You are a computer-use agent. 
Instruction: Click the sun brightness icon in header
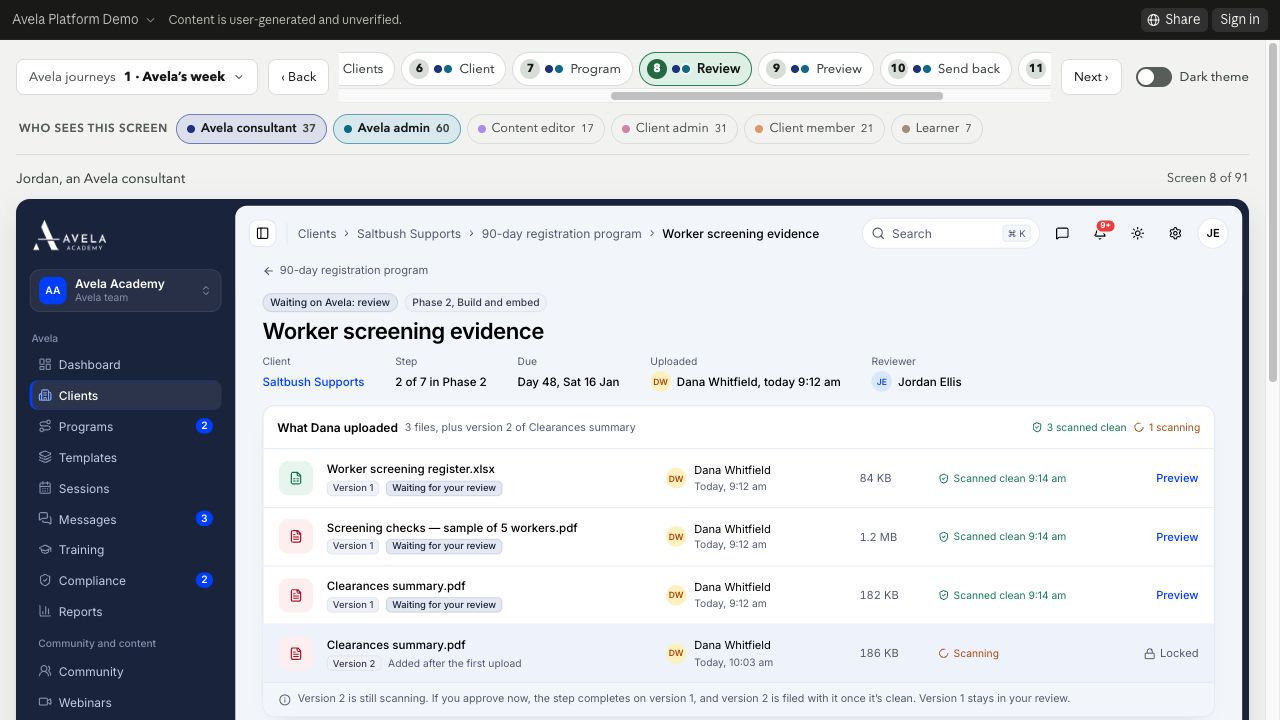[x=1137, y=233]
